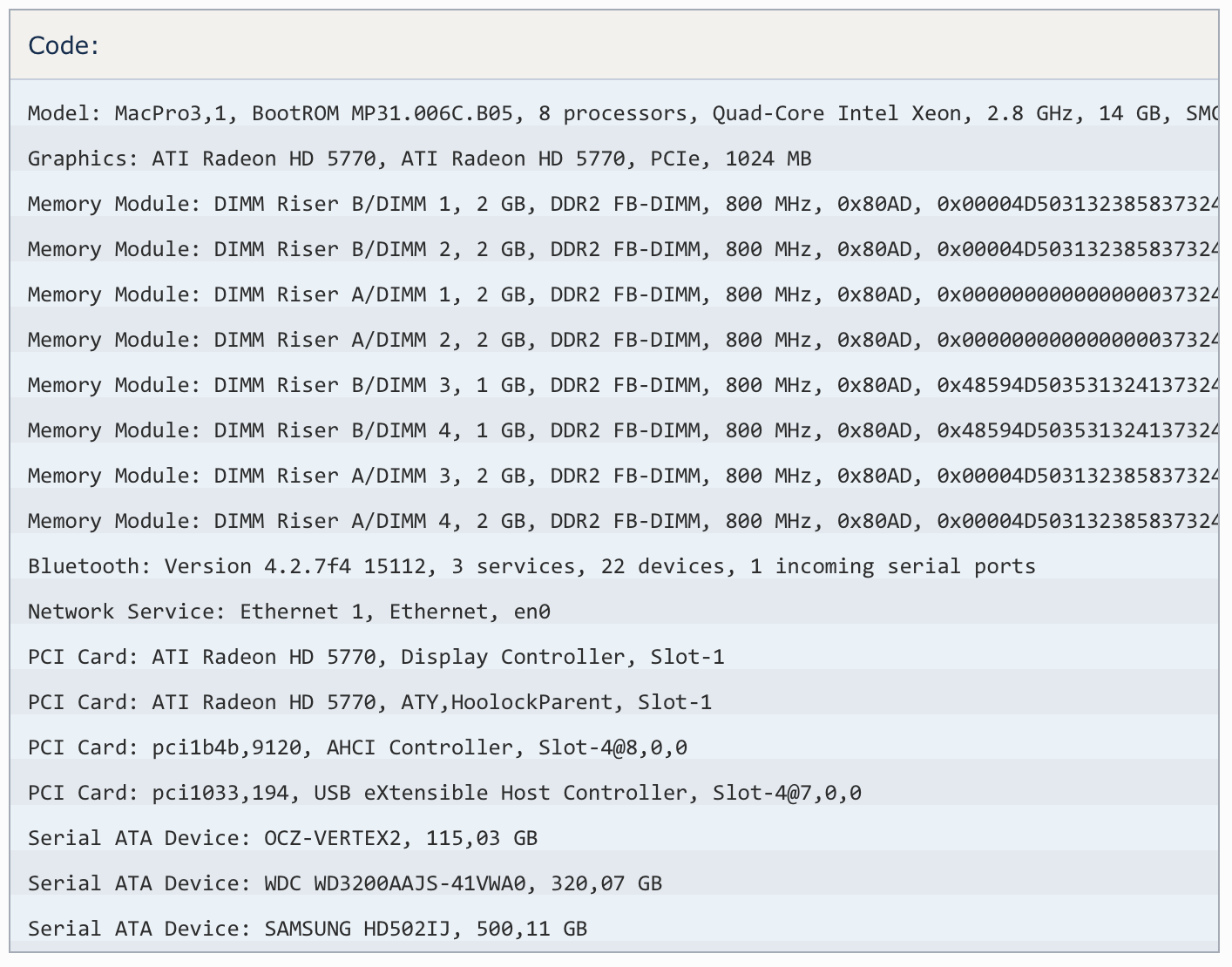Click the PCI Card Display Controller line

point(376,657)
